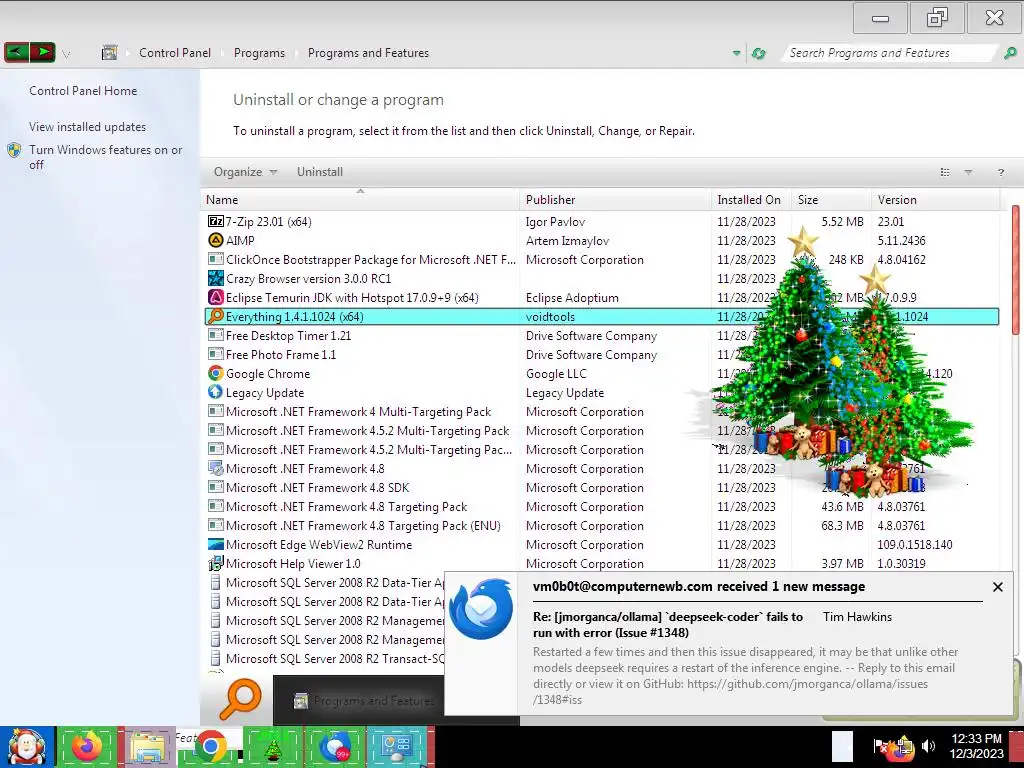The width and height of the screenshot is (1024, 768).
Task: Select .NET Framework 4 Multi-Targeting Pack
Action: click(x=601, y=411)
